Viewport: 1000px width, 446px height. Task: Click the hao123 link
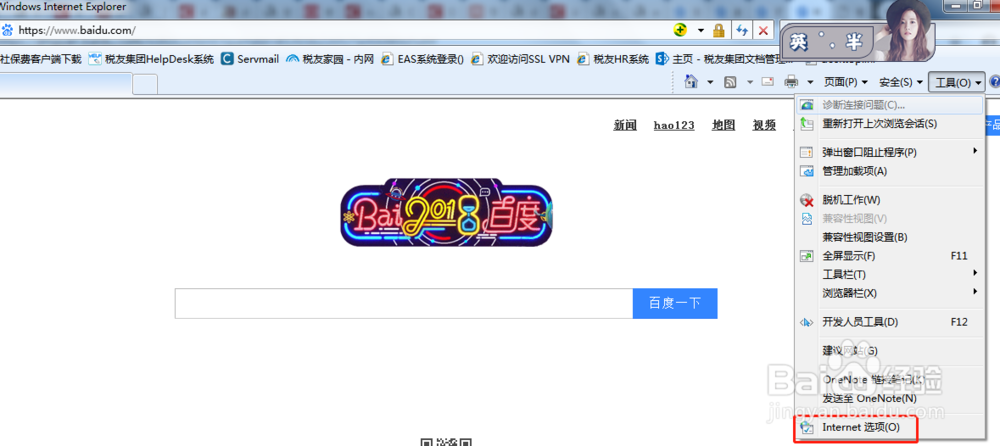tap(674, 125)
